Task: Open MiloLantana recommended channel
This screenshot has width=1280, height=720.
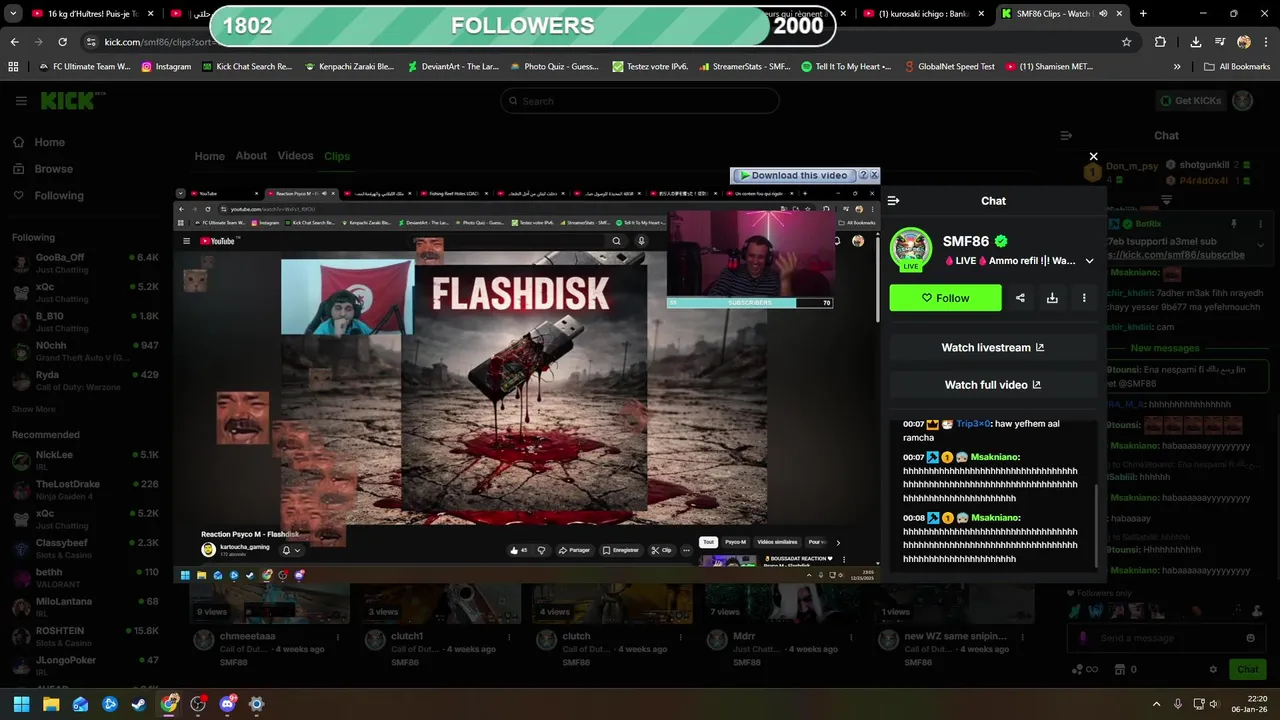Action: click(85, 607)
